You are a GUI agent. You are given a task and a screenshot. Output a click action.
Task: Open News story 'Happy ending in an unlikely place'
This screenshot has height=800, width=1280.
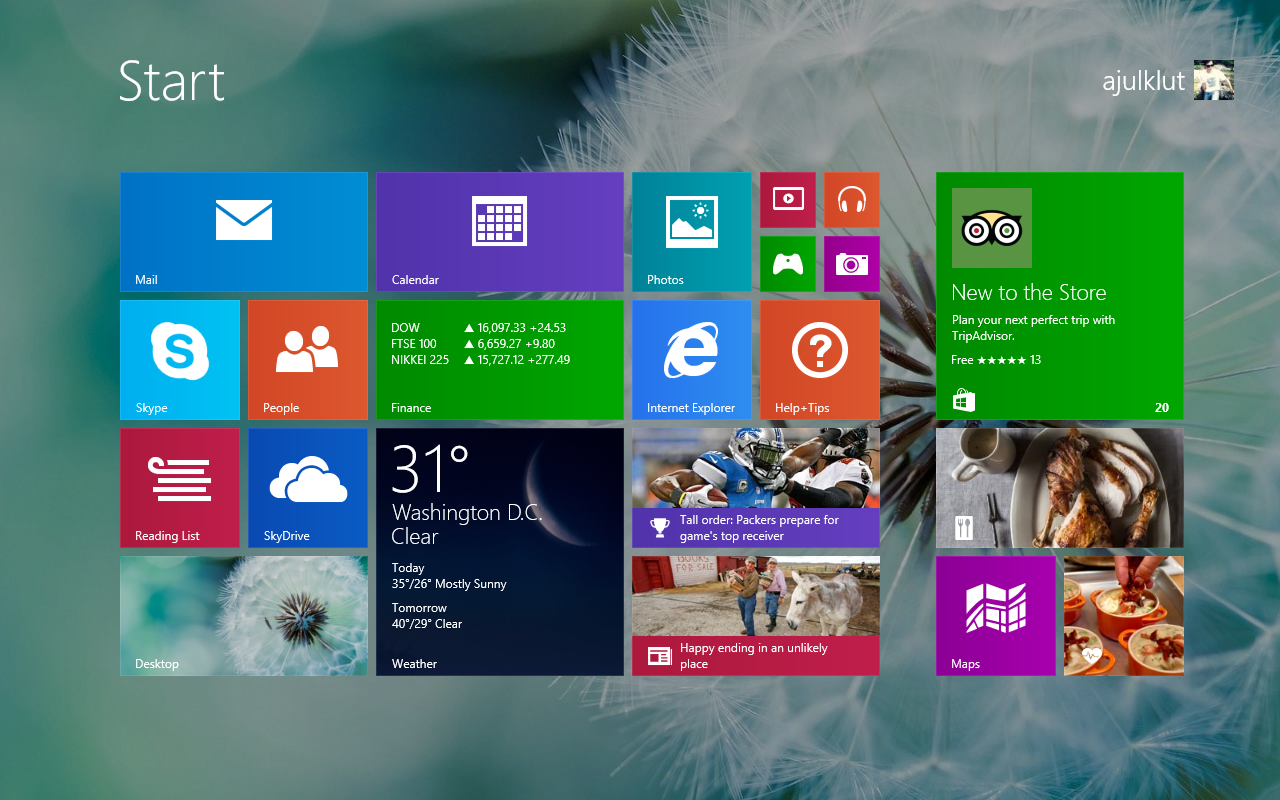(x=756, y=616)
